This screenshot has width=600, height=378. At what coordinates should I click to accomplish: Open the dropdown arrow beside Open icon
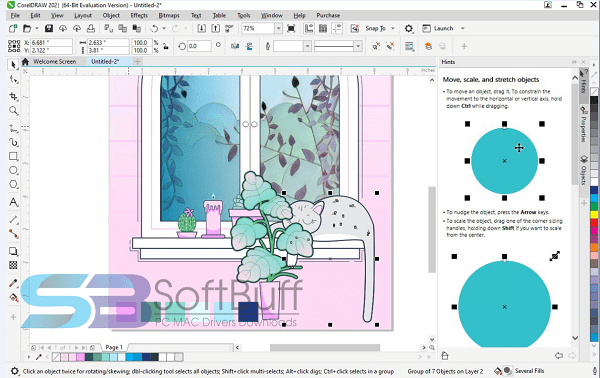coord(37,28)
